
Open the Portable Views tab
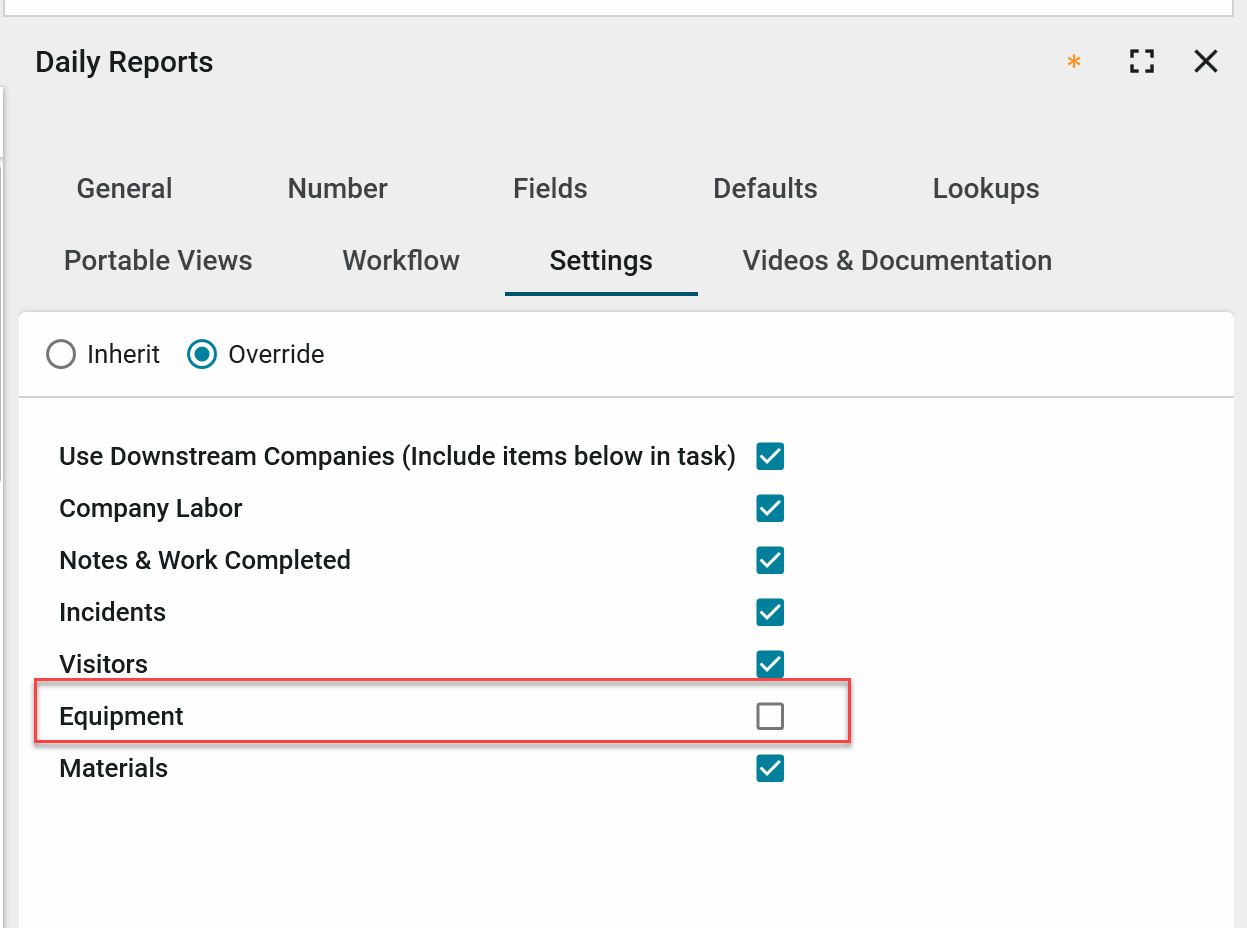pyautogui.click(x=158, y=261)
